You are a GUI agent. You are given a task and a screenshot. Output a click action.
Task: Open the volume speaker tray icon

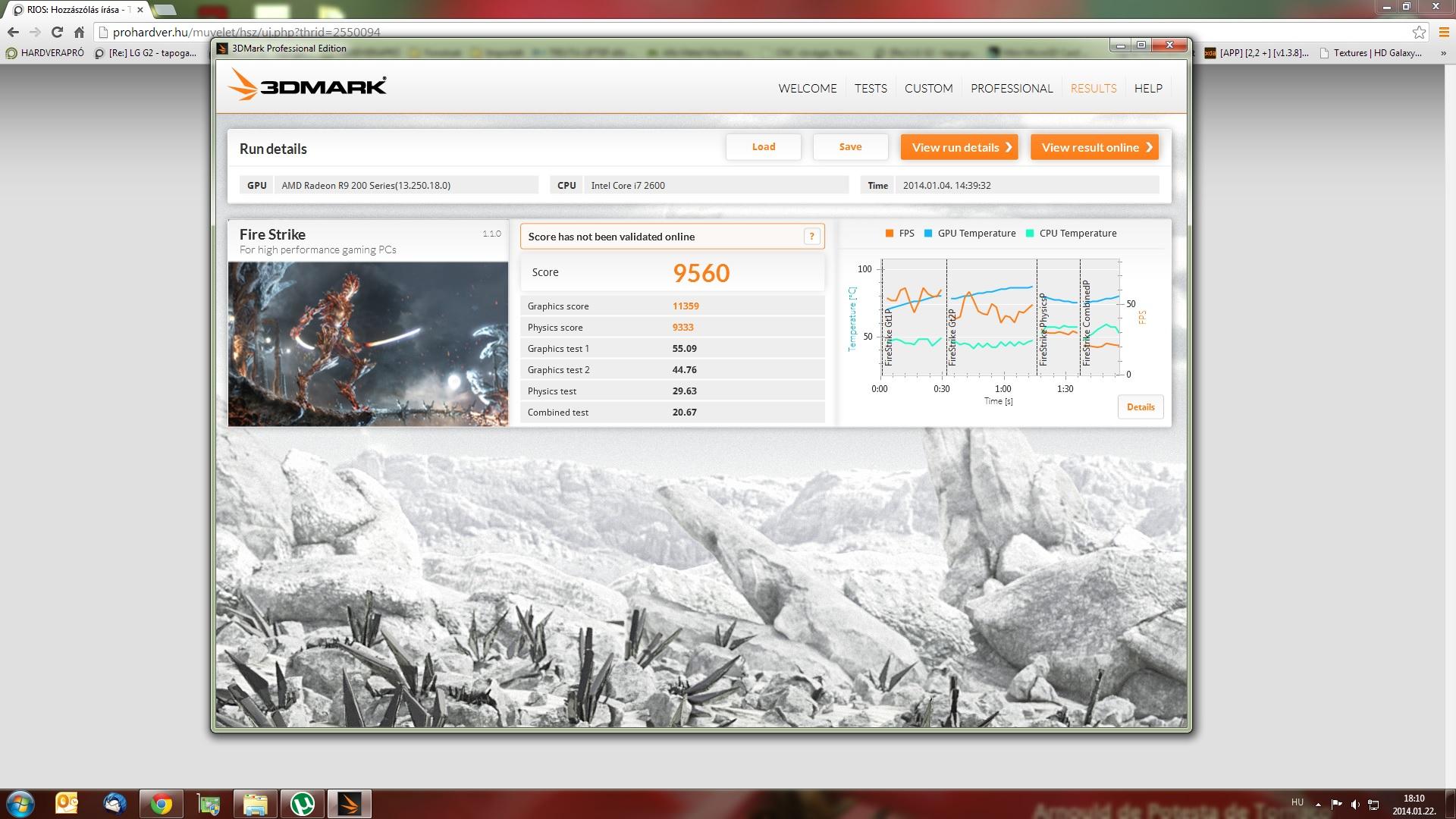point(1355,804)
